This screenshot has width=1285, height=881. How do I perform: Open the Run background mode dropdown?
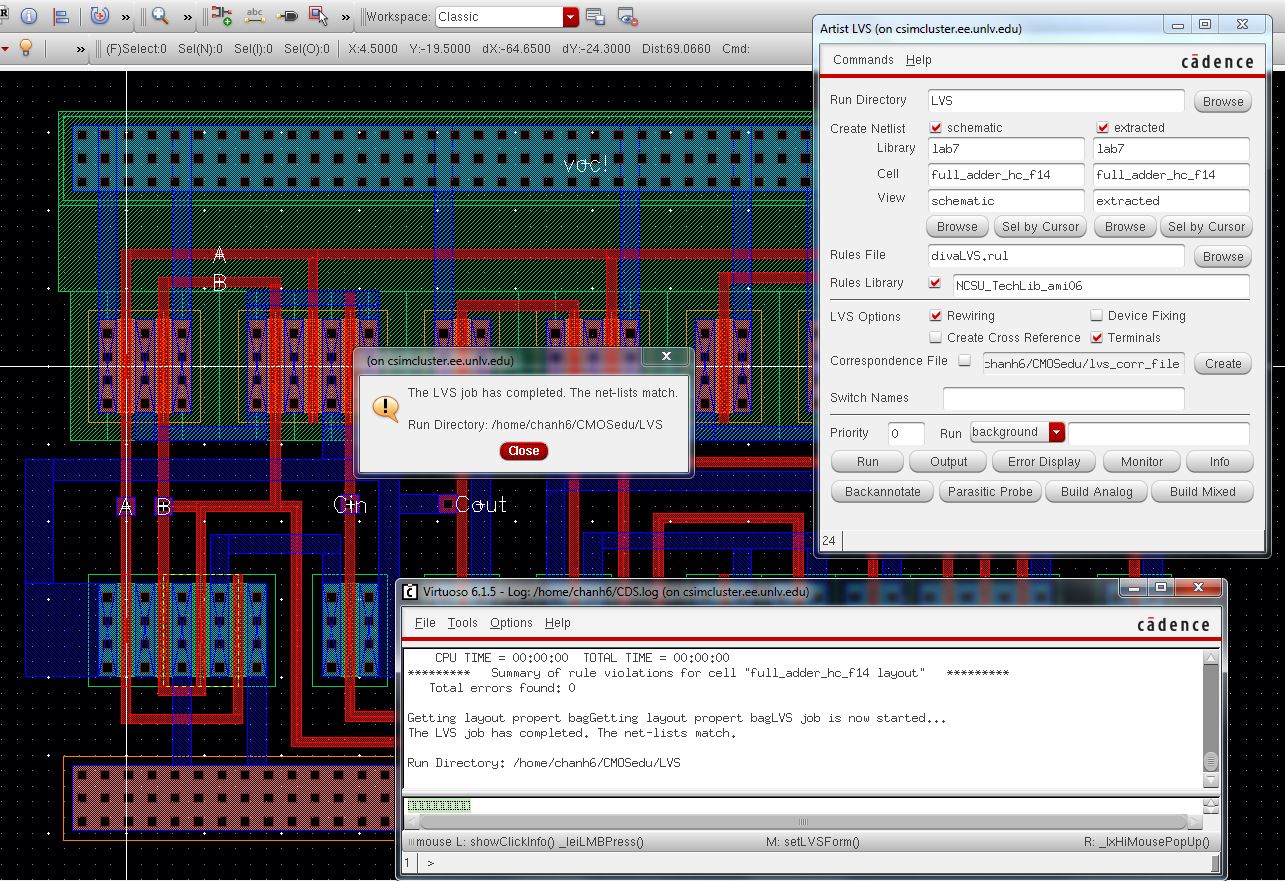point(1056,433)
